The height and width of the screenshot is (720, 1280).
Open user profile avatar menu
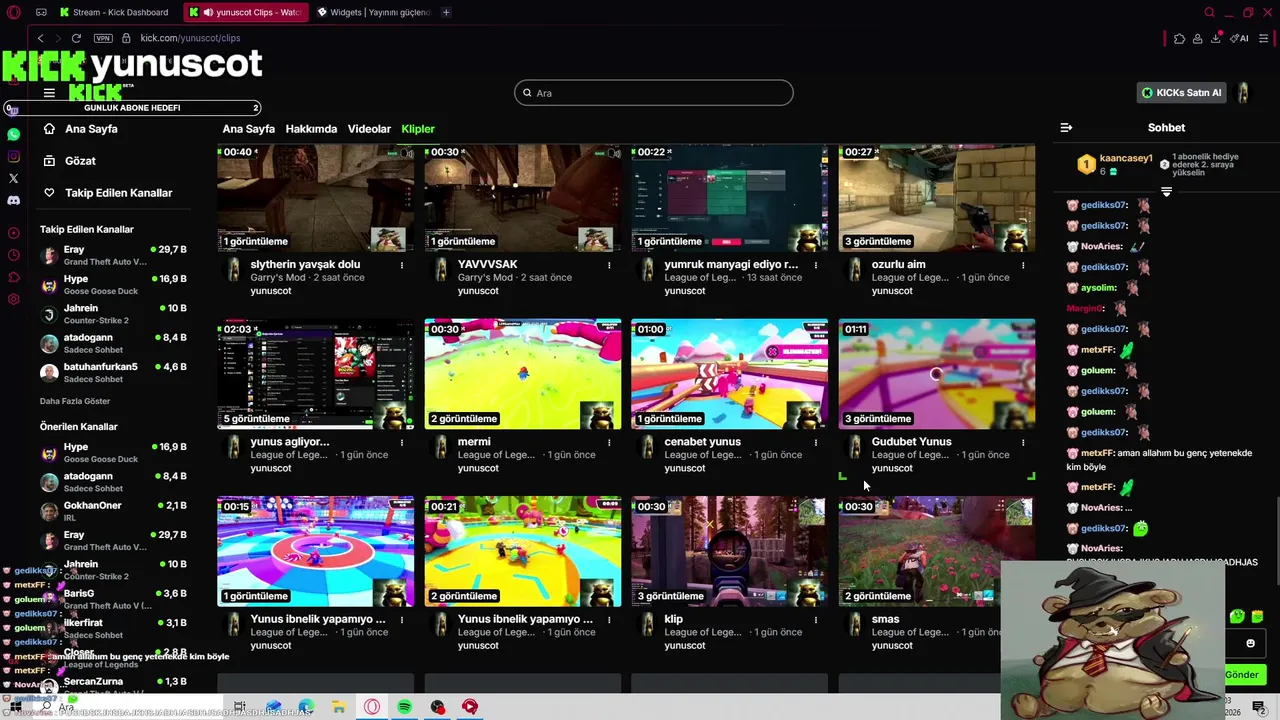(1243, 93)
